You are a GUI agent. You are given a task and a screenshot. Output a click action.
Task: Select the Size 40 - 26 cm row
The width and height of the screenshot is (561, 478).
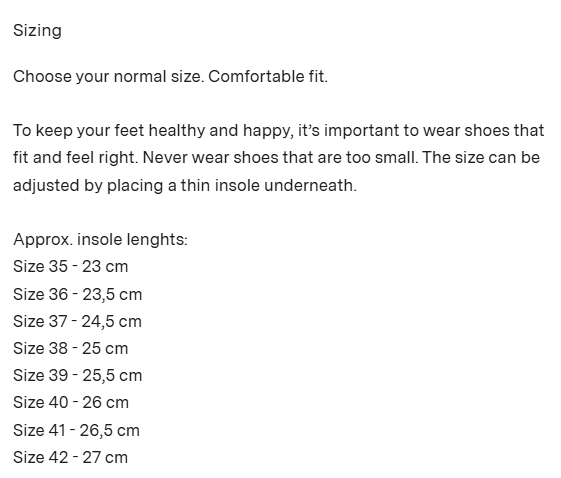tap(71, 403)
